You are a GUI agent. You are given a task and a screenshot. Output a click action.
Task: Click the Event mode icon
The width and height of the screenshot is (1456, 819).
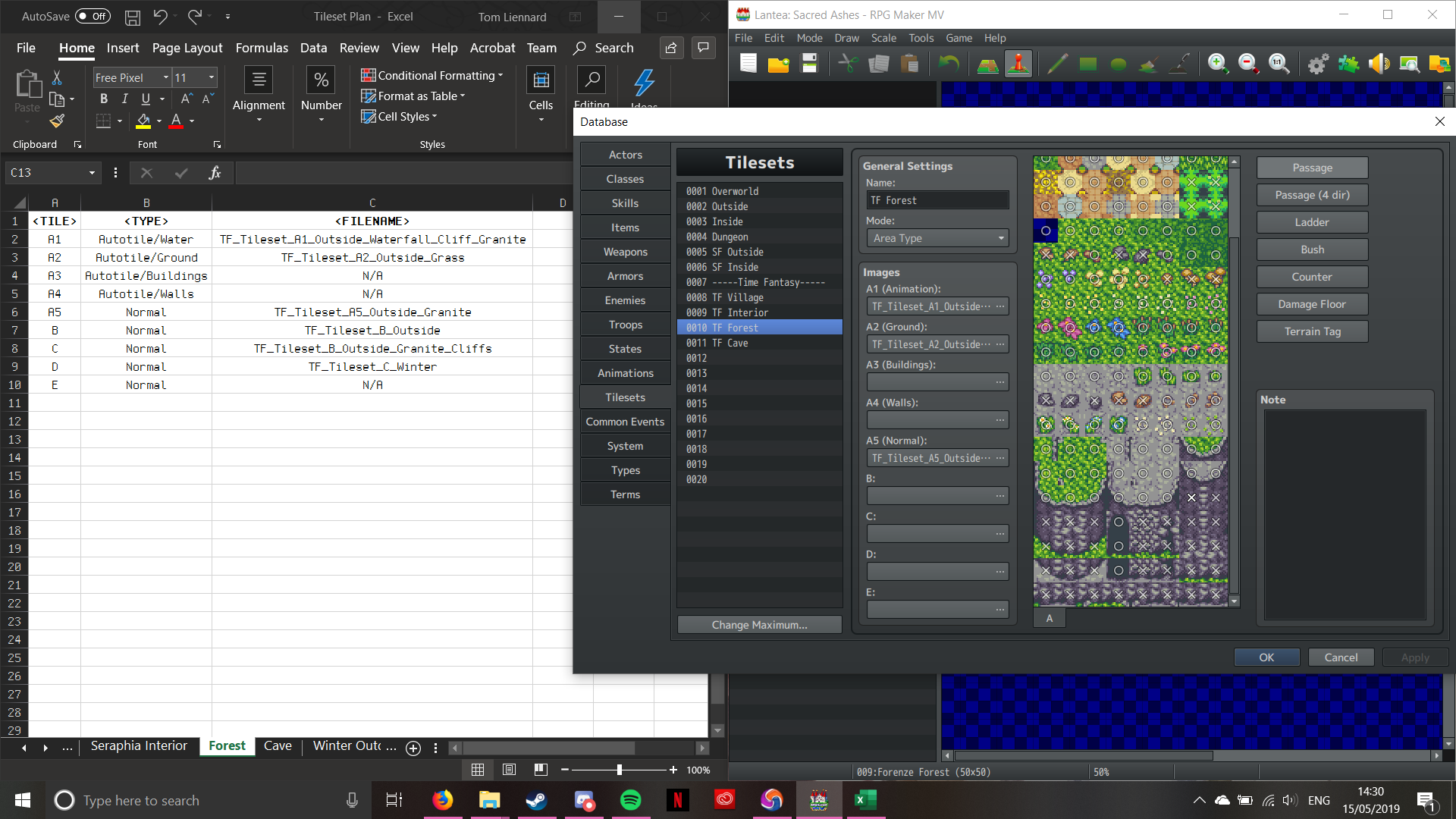(1018, 64)
